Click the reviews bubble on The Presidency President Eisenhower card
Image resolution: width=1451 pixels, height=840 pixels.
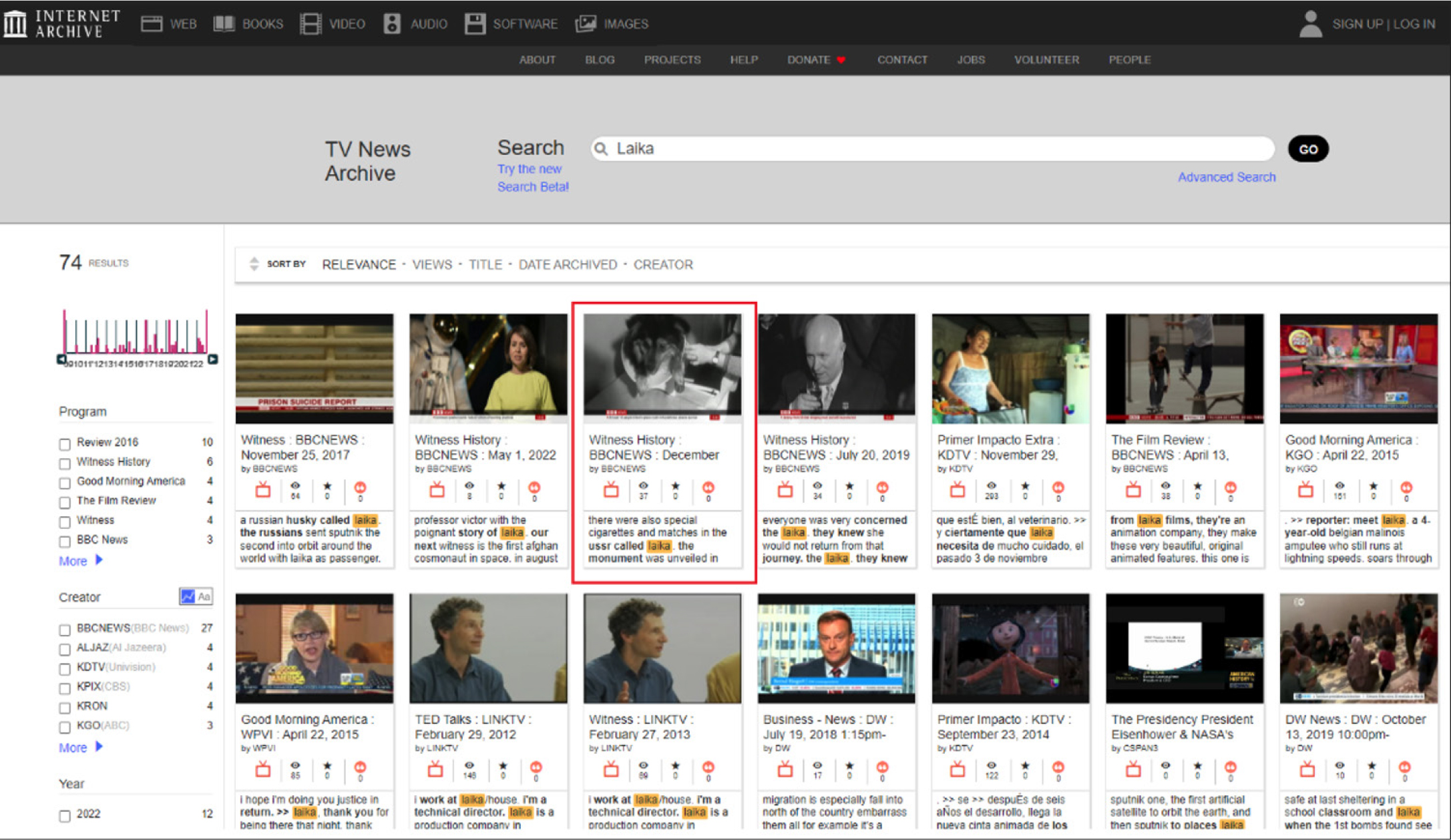pos(1231,767)
